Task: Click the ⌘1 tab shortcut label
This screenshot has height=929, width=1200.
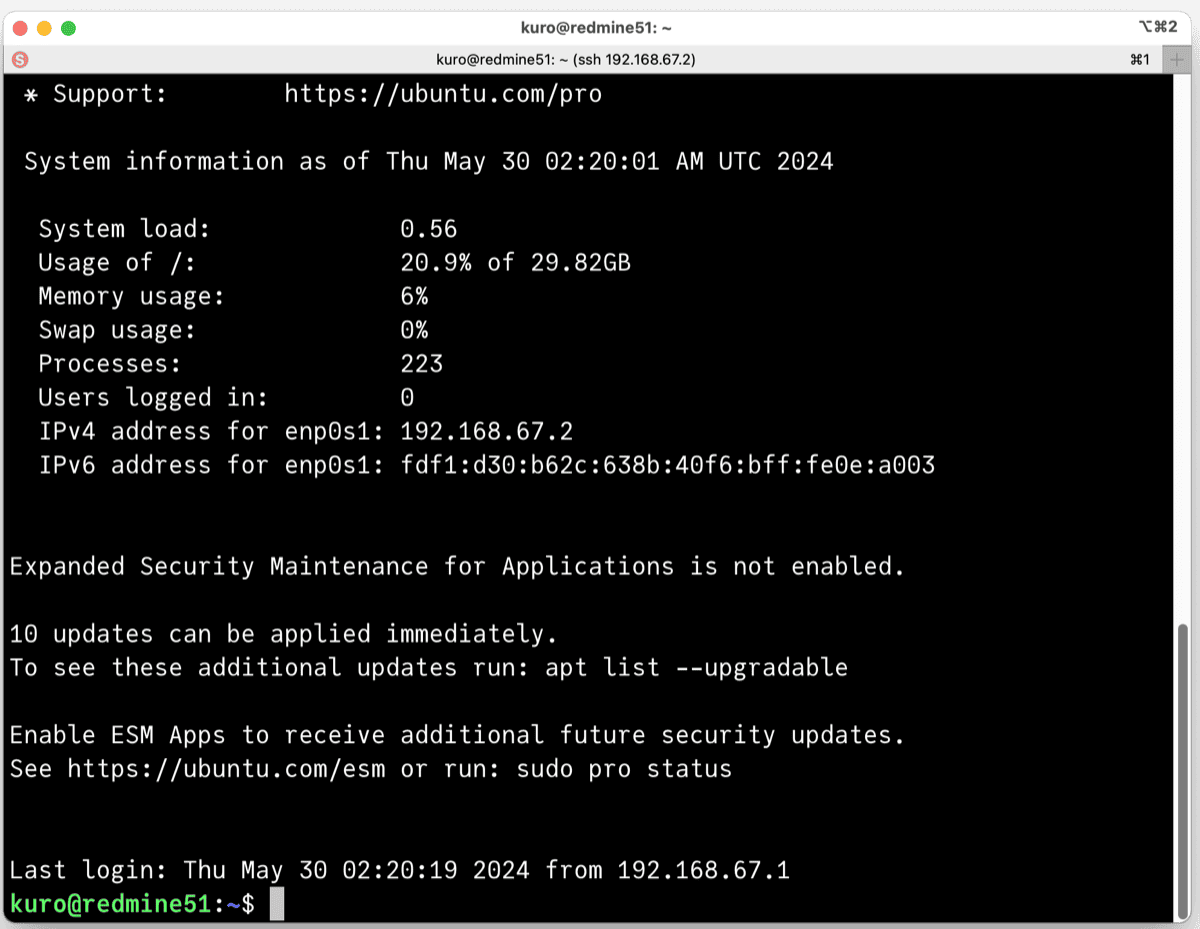Action: pos(1140,60)
